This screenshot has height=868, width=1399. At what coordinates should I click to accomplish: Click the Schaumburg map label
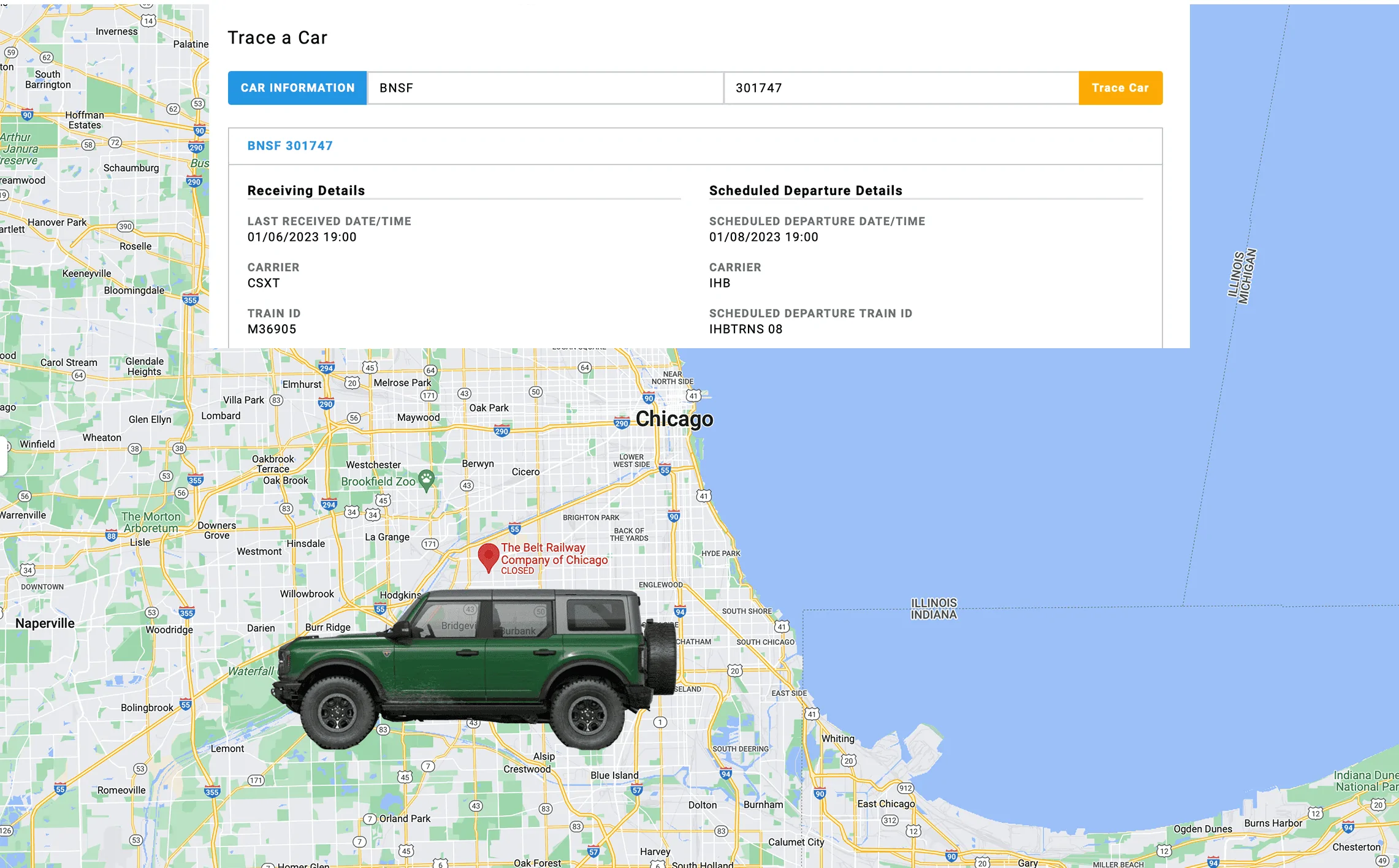(131, 168)
